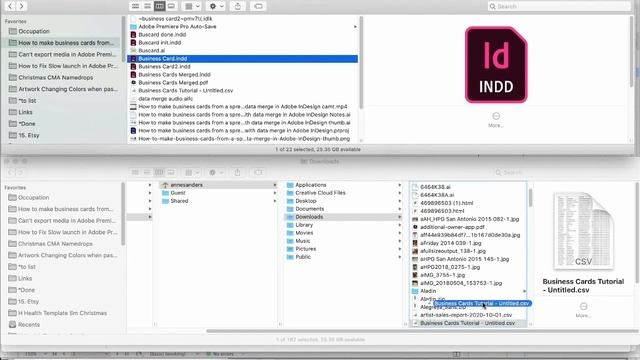The image size is (640, 360).
Task: Click the Search field in Downloads window
Action: [562, 172]
